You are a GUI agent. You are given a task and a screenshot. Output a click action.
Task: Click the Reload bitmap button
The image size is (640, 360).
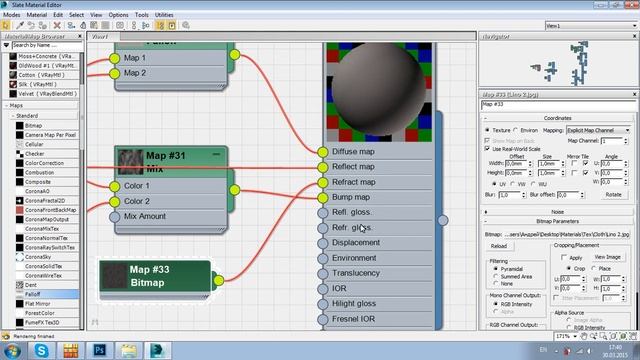click(499, 246)
